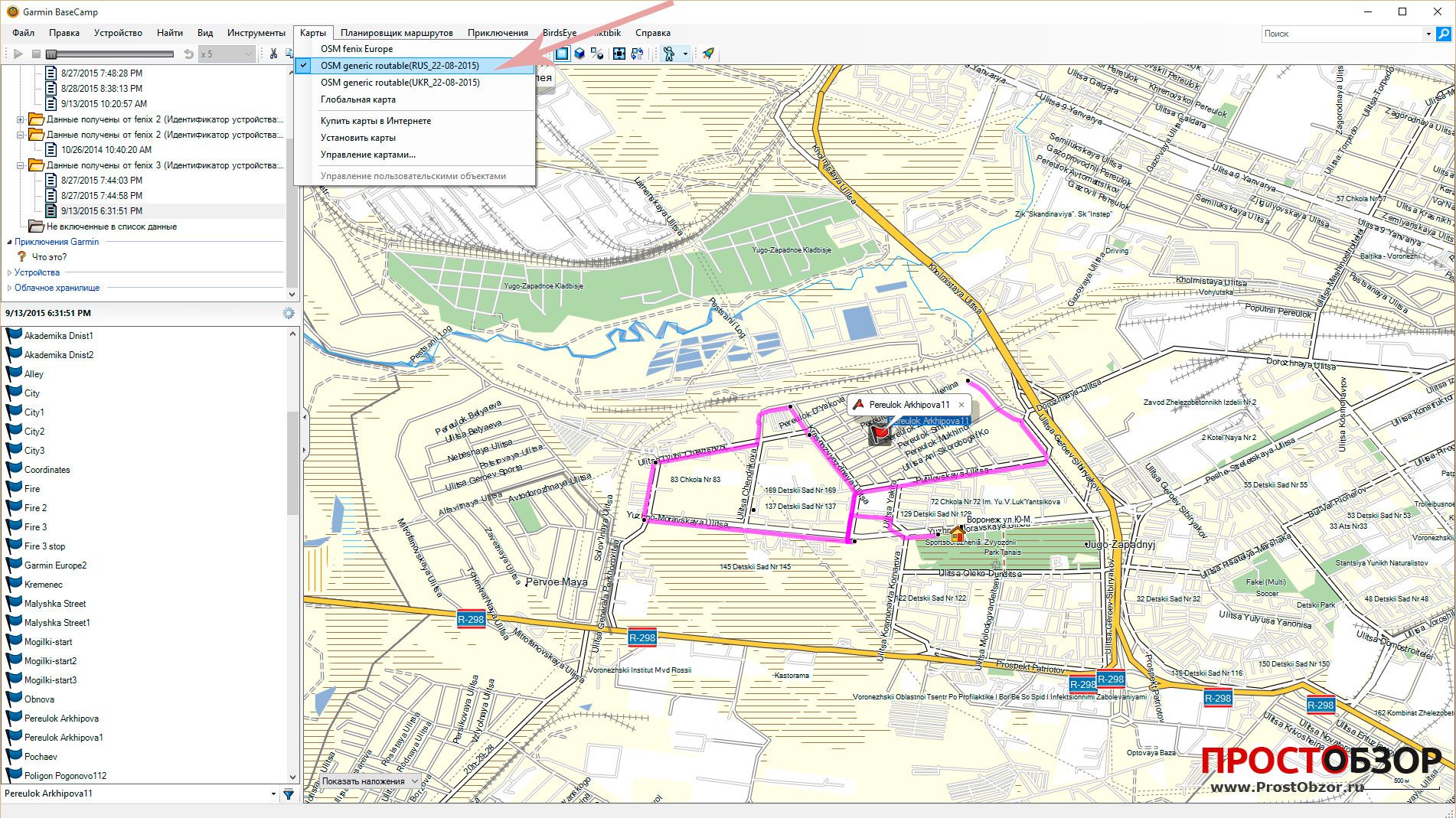Expand the 'Устройства' section
The image size is (1456, 818).
[x=9, y=272]
